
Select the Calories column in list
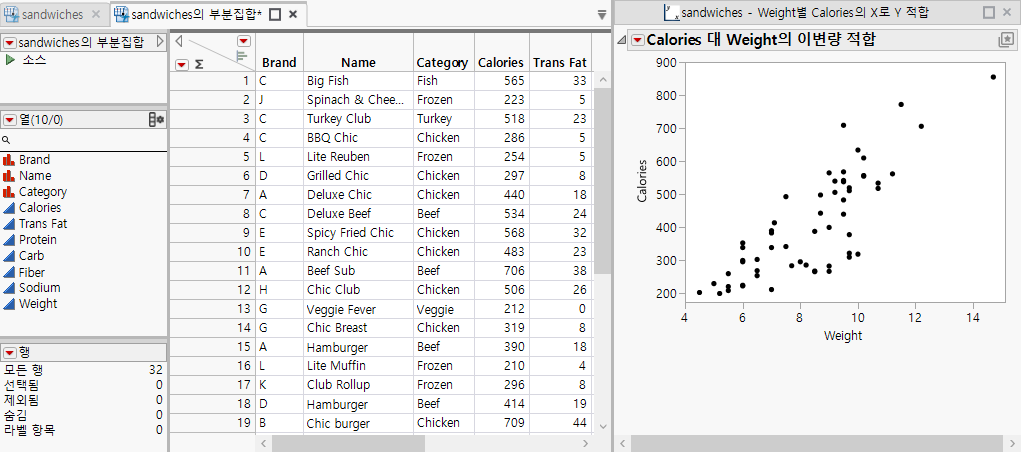click(40, 208)
